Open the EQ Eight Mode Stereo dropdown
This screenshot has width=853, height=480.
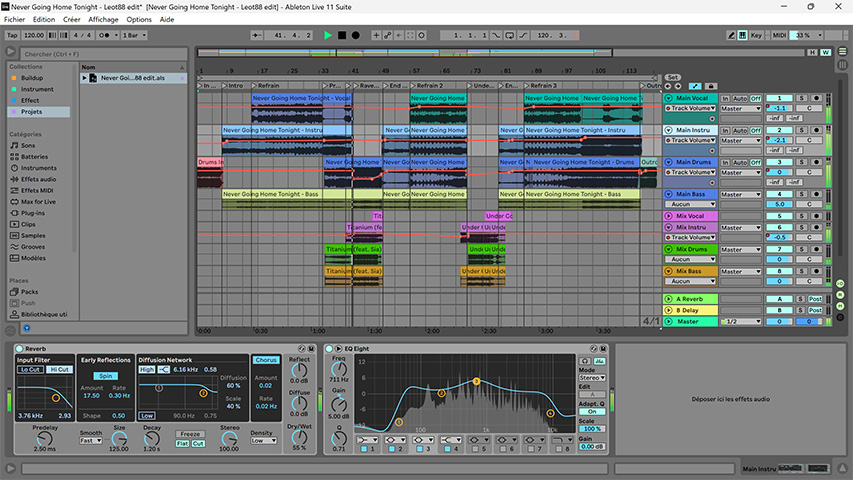pyautogui.click(x=591, y=378)
